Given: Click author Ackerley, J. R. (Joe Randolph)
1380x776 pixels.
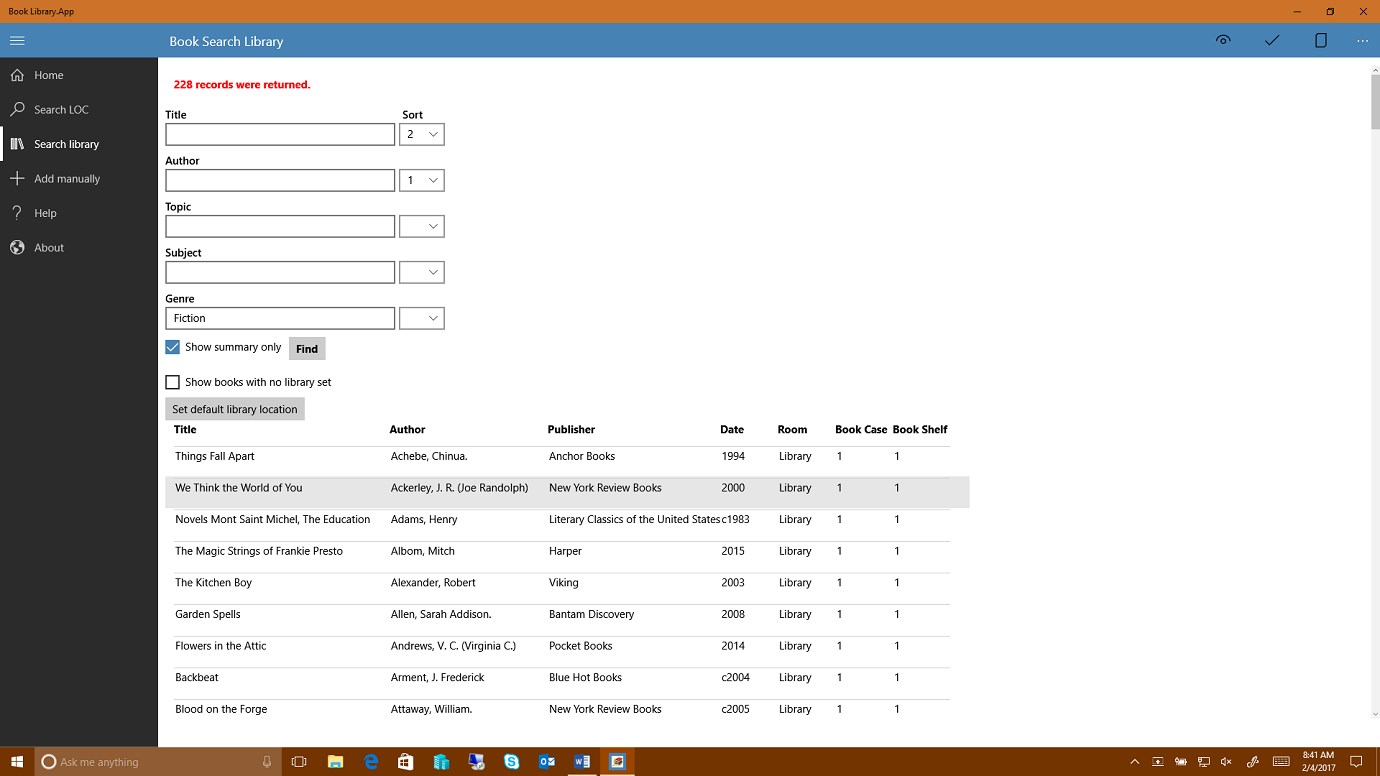Looking at the screenshot, I should [x=459, y=488].
